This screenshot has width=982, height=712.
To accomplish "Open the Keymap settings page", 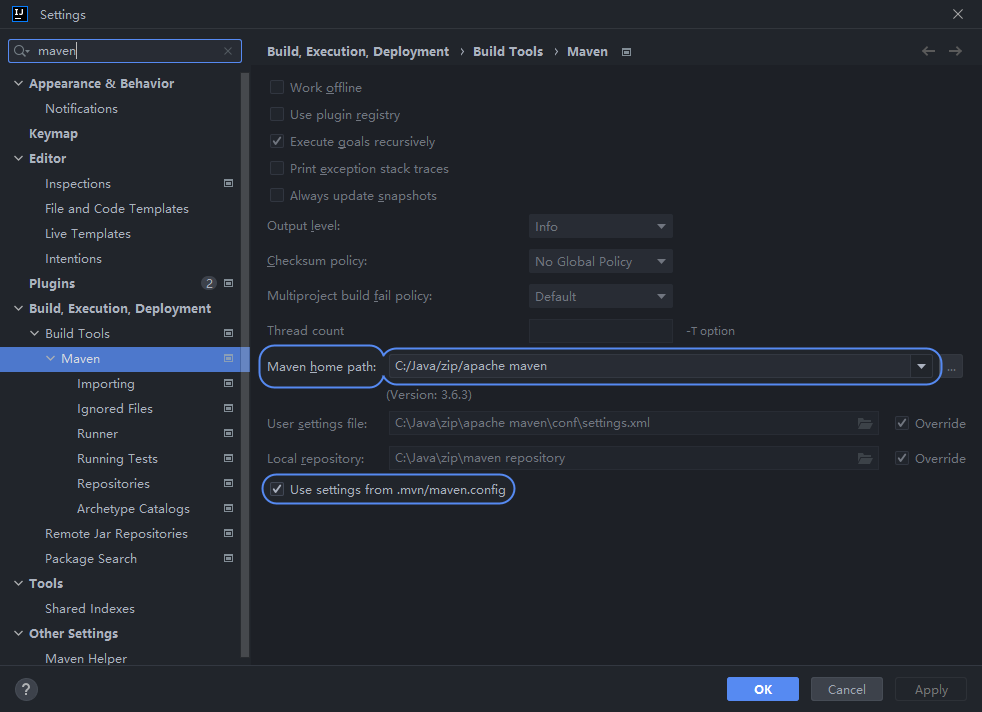I will (53, 134).
